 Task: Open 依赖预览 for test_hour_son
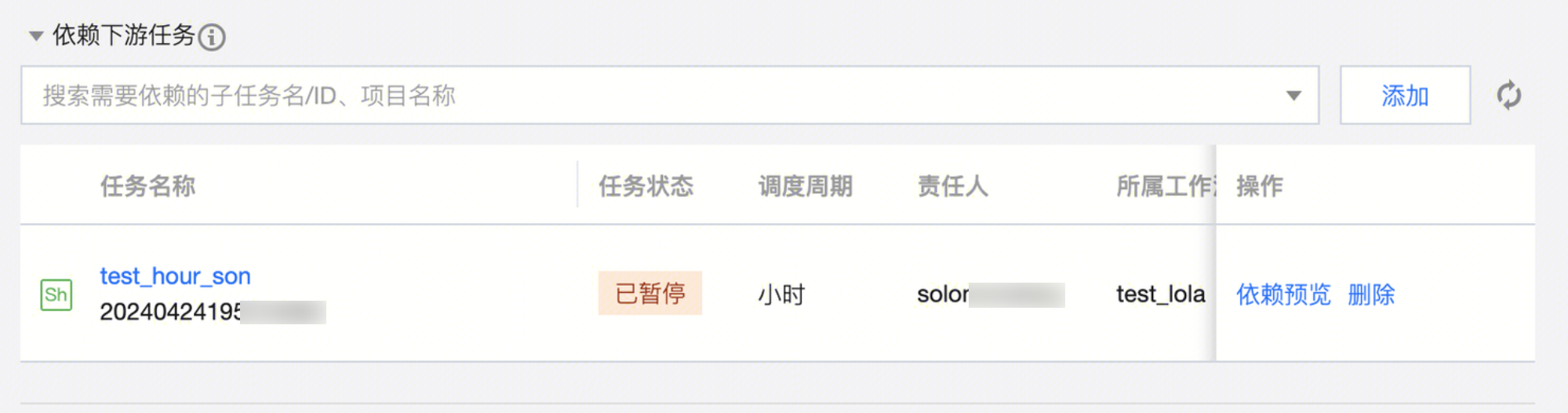(1283, 294)
